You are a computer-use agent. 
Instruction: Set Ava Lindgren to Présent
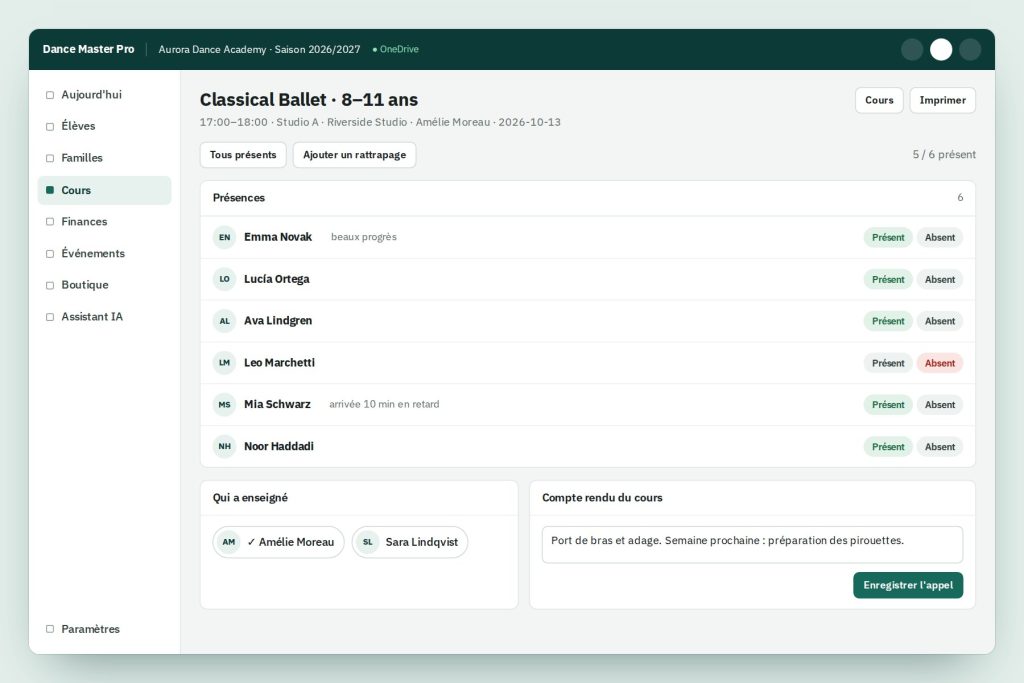[x=888, y=321]
